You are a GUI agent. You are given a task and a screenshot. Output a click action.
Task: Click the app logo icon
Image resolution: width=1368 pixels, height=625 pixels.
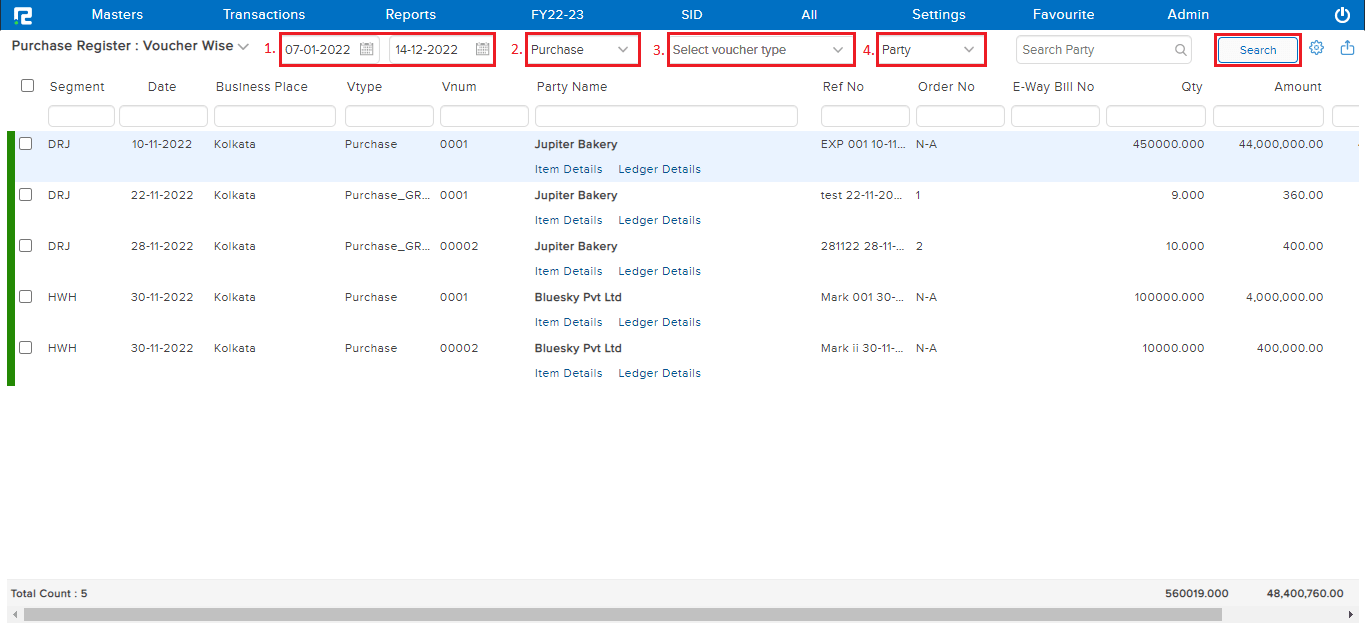22,15
